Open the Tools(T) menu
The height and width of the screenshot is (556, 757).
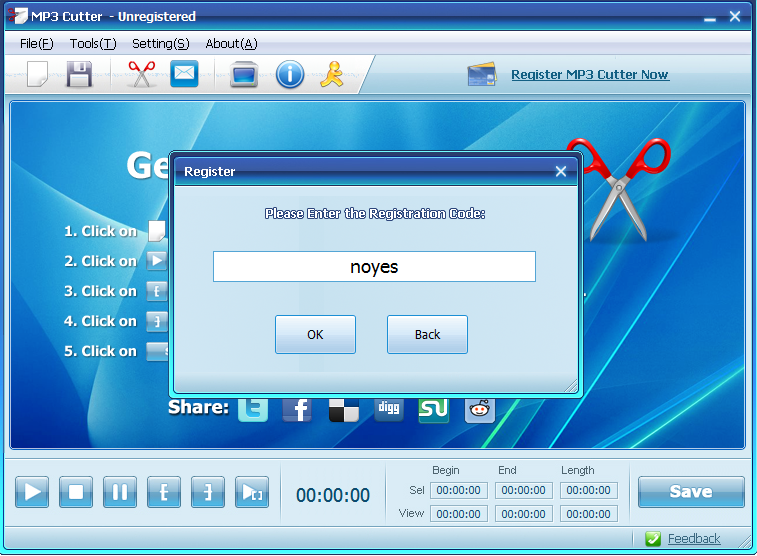(x=93, y=44)
